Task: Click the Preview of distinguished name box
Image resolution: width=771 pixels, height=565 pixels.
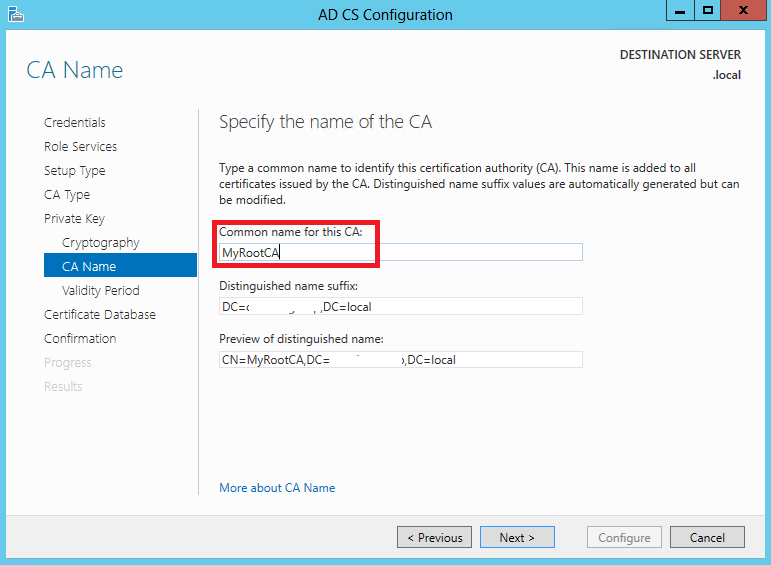Action: 401,359
